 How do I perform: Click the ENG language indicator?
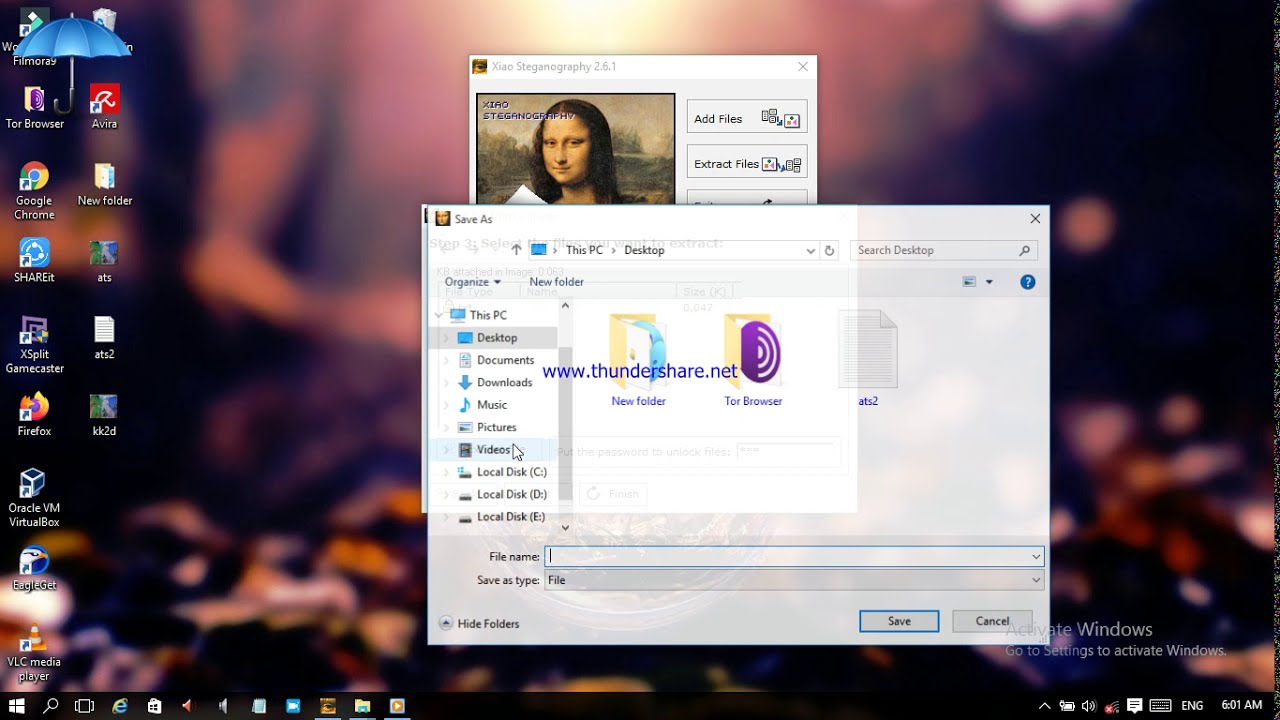(x=1192, y=706)
